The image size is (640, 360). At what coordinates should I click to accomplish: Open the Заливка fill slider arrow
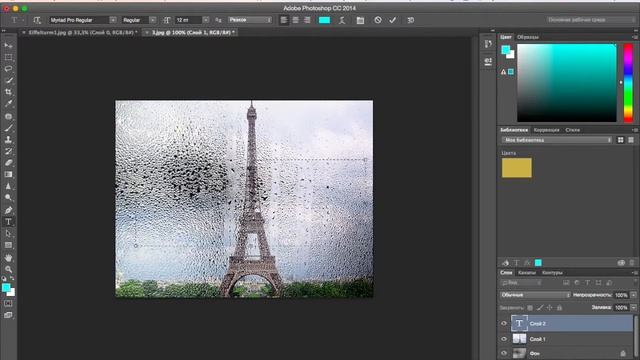pos(633,307)
